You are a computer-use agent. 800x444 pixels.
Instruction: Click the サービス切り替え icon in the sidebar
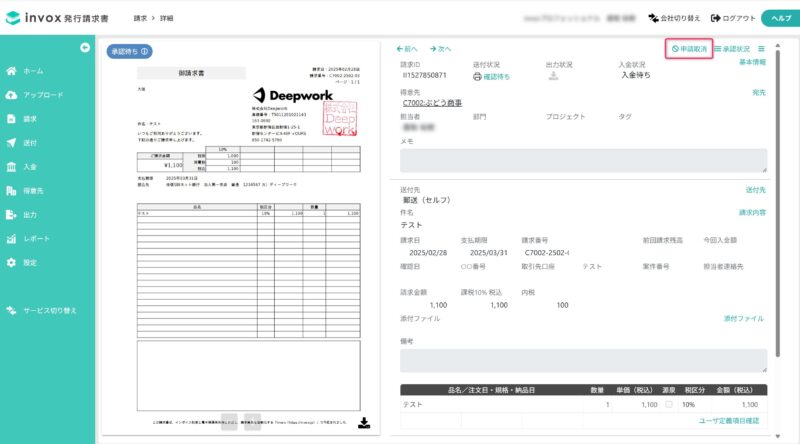[x=11, y=310]
